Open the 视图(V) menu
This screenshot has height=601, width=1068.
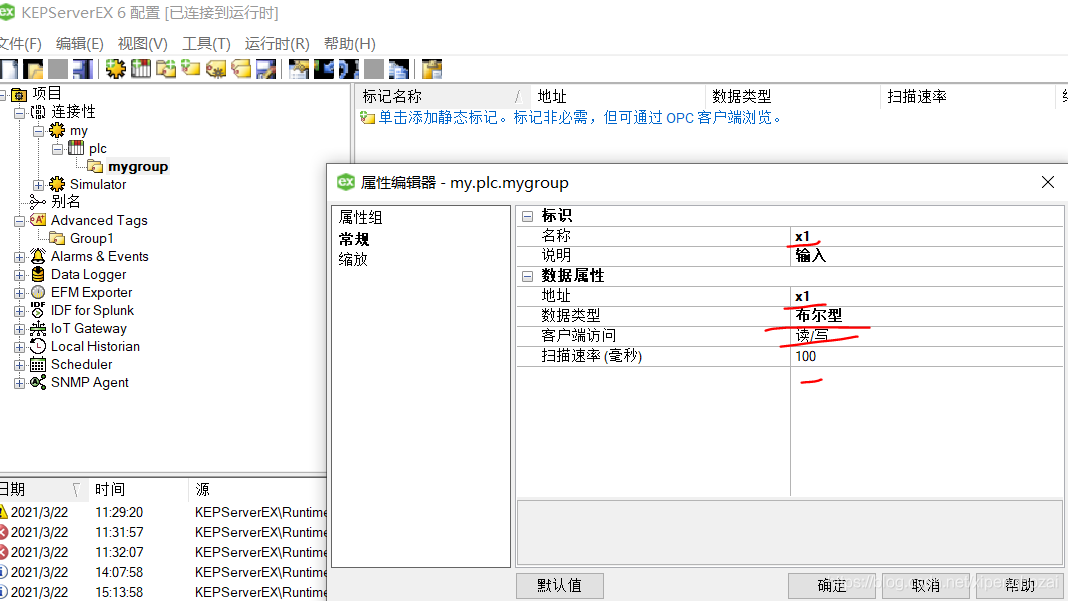tap(142, 44)
